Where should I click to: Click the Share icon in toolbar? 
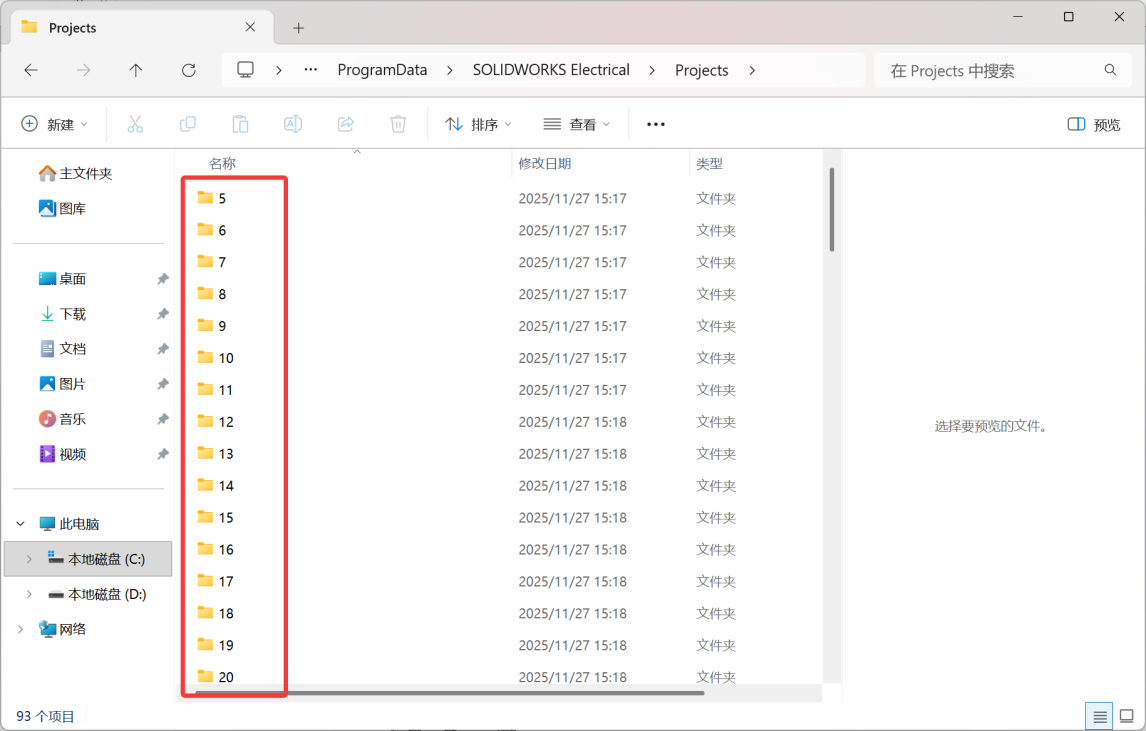tap(346, 124)
